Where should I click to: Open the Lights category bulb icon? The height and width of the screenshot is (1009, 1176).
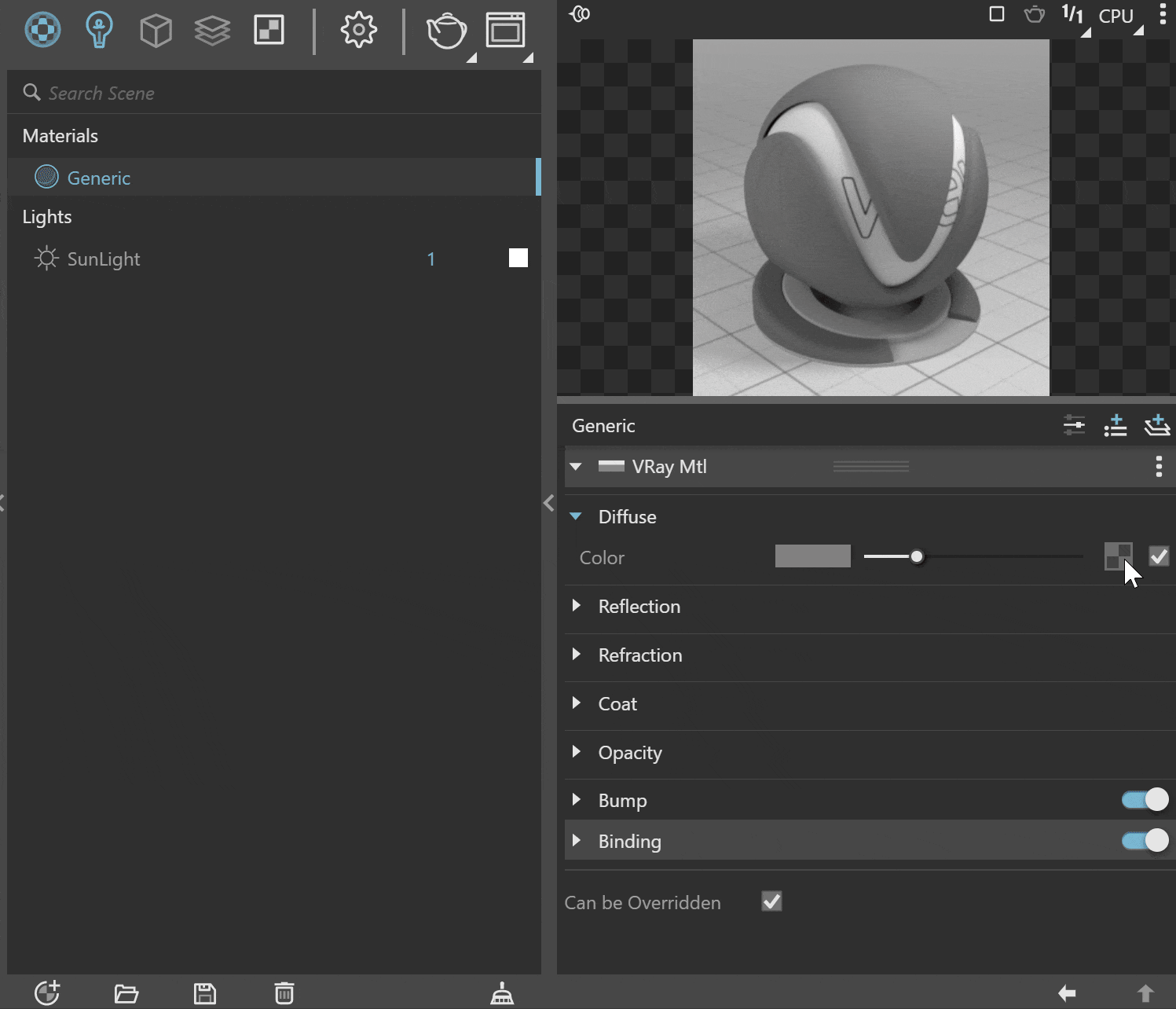[99, 31]
